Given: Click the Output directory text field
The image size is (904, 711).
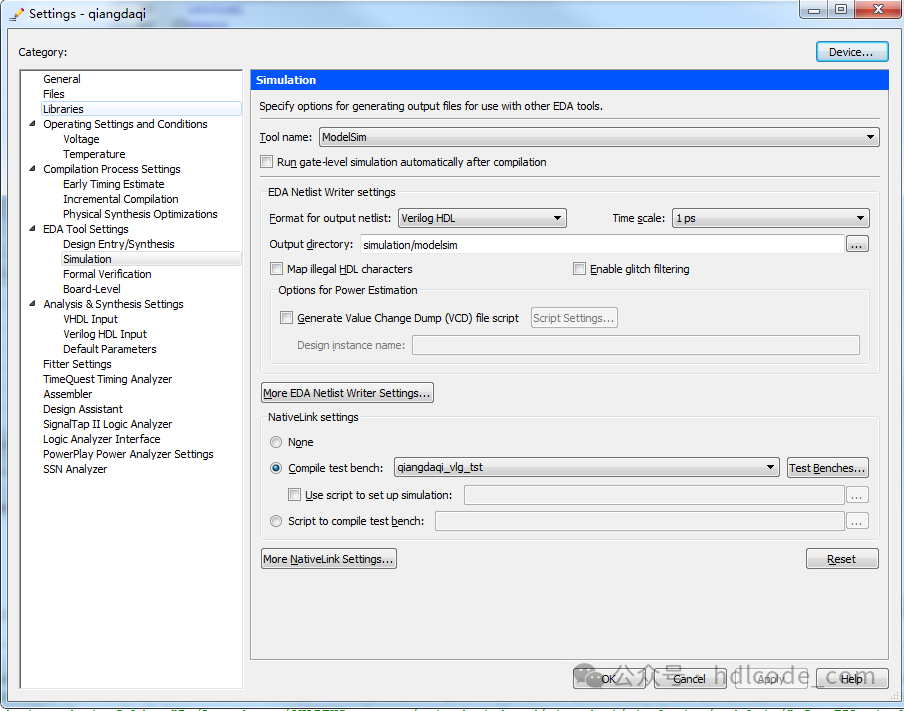Looking at the screenshot, I should pyautogui.click(x=602, y=244).
